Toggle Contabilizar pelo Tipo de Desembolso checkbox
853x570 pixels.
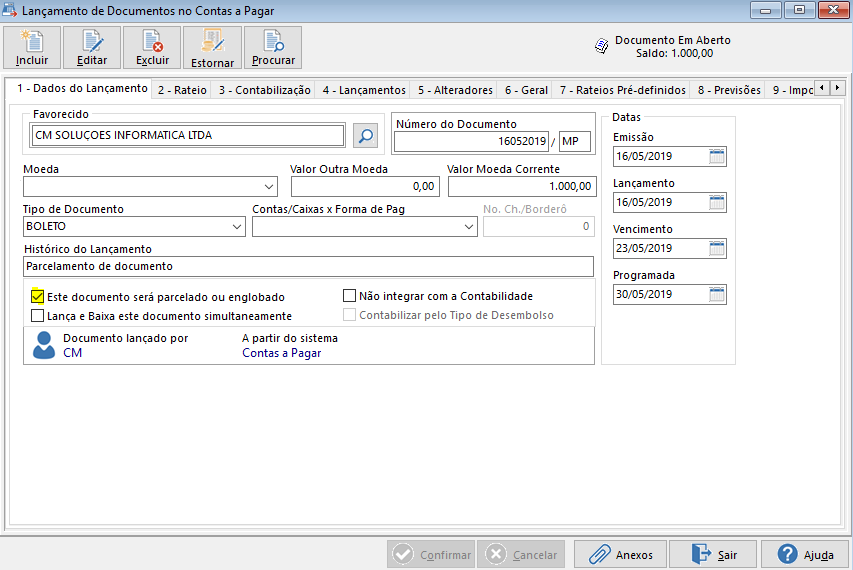pyautogui.click(x=349, y=314)
